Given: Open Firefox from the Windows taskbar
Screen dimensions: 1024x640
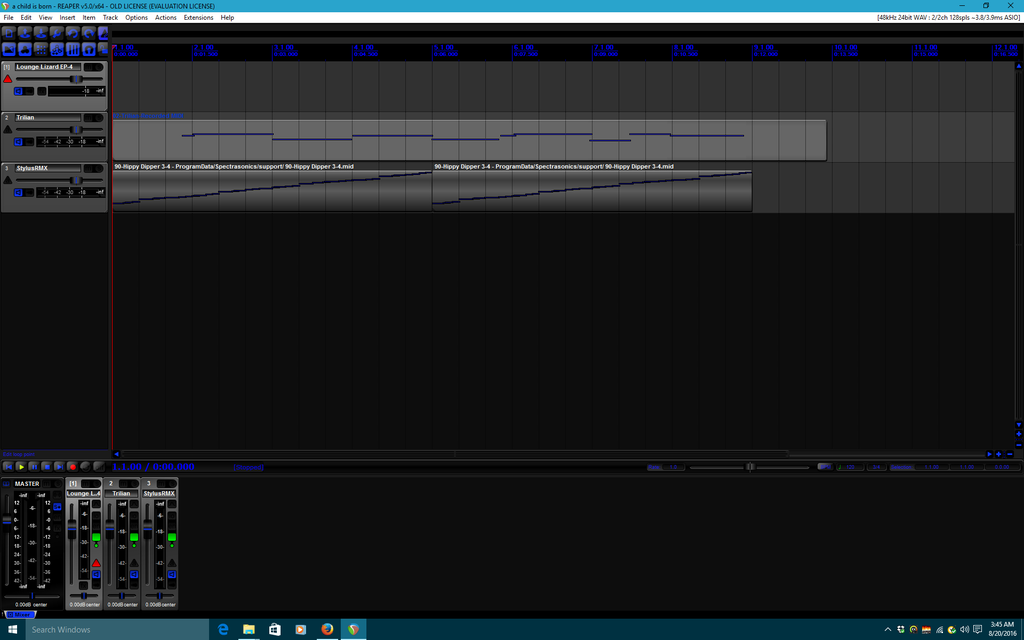Looking at the screenshot, I should point(327,629).
